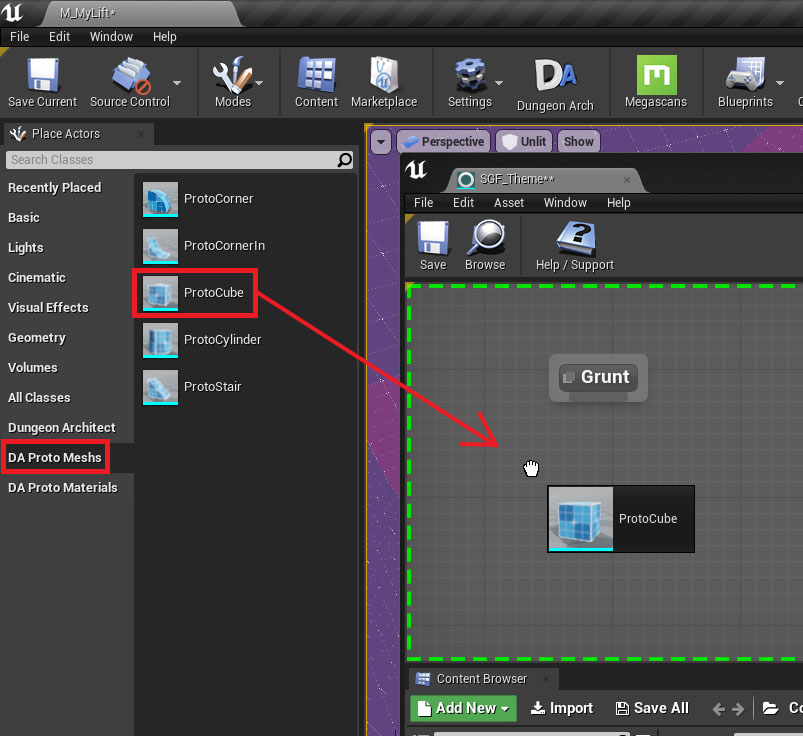Open the Show viewport menu
Image resolution: width=803 pixels, height=736 pixels.
click(579, 141)
